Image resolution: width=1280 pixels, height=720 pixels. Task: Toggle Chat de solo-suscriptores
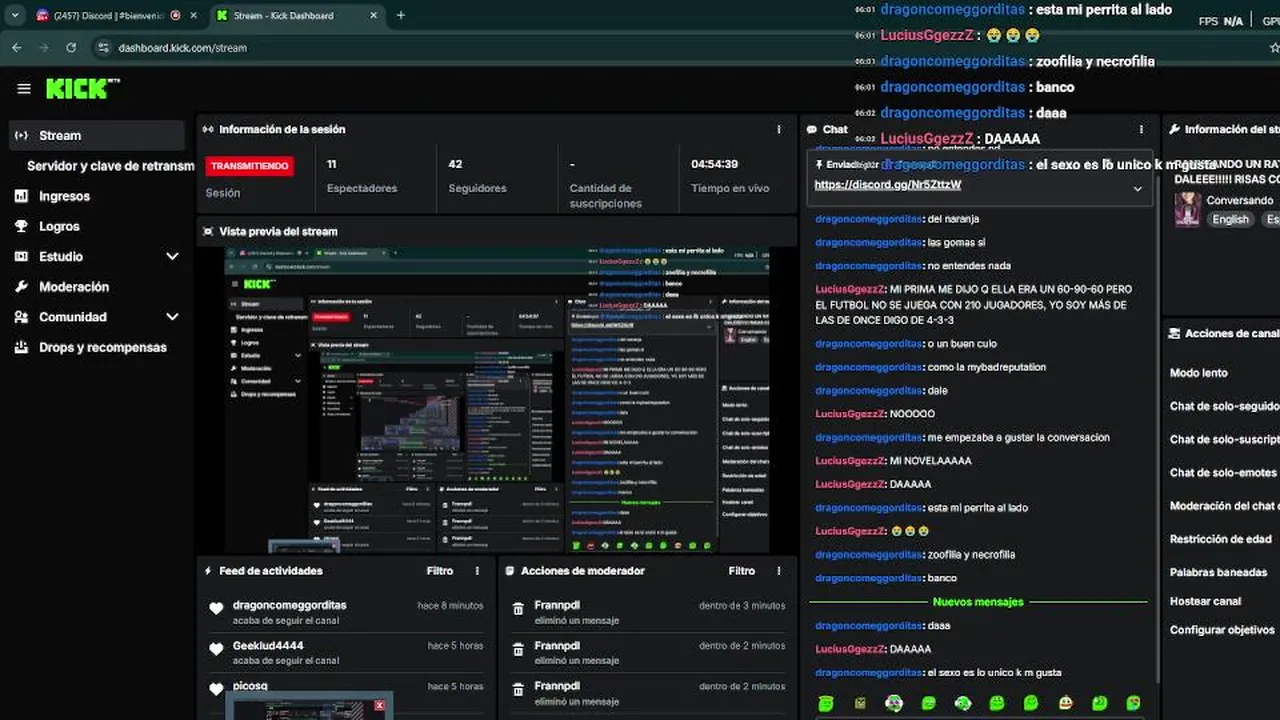[x=1225, y=439]
